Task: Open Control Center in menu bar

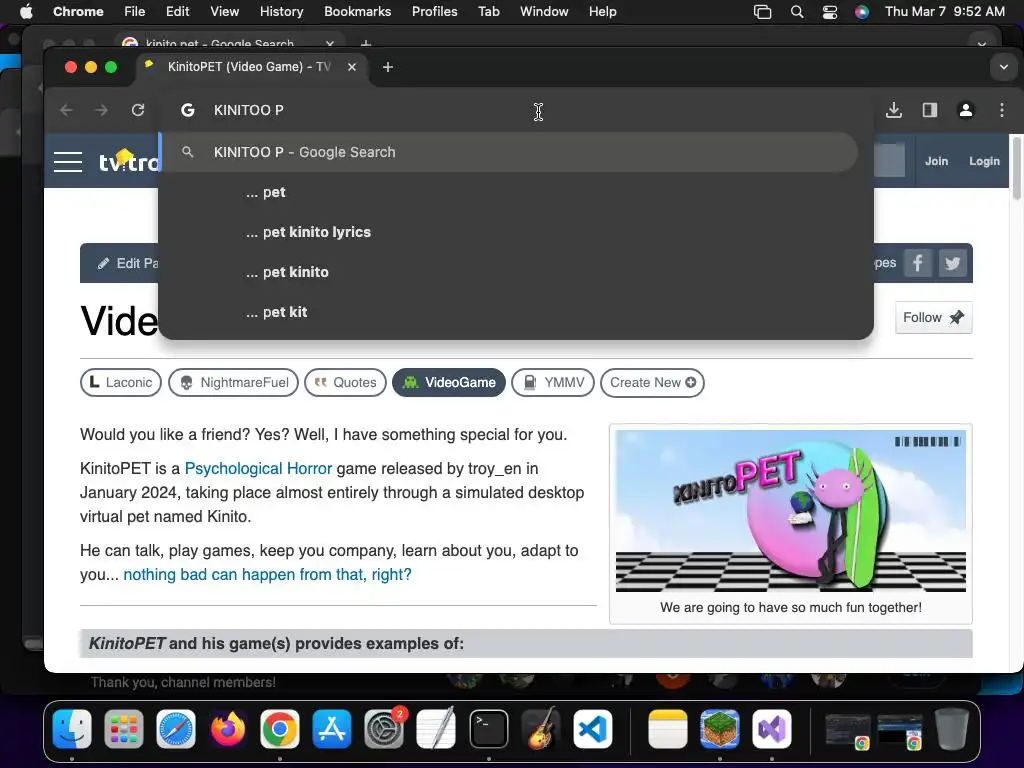Action: (x=829, y=12)
